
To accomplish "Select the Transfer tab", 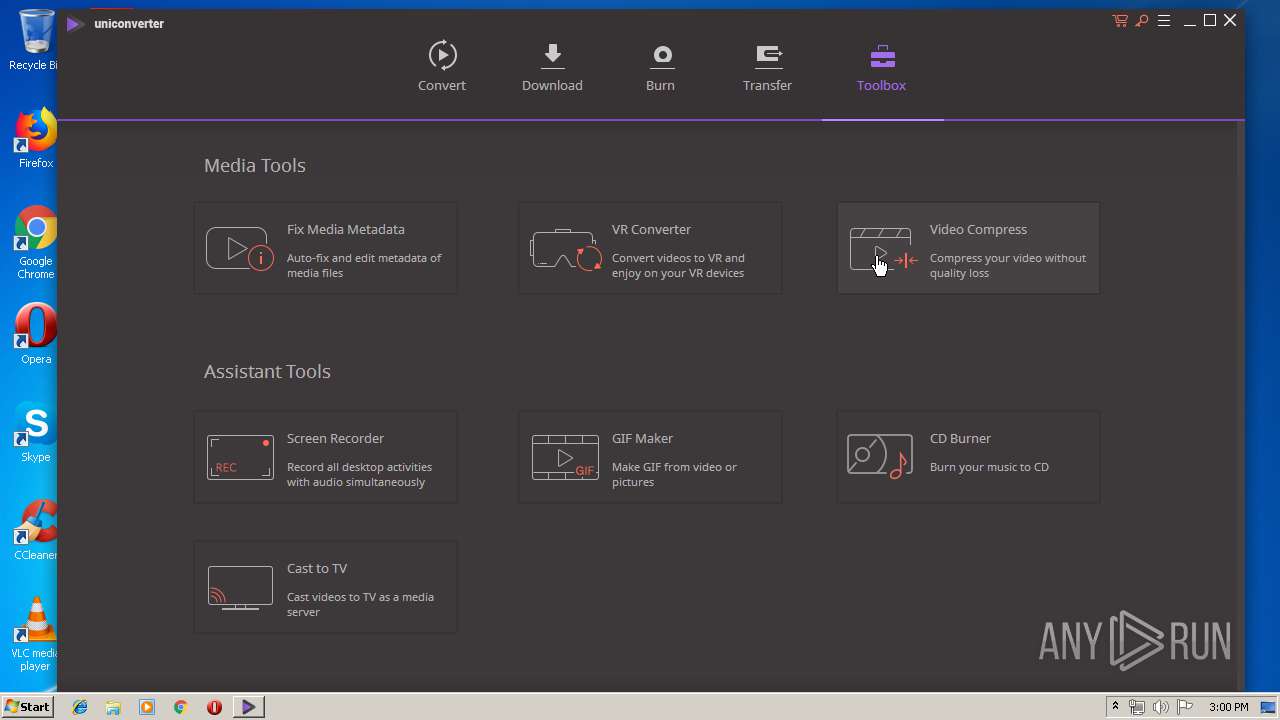I will pos(767,68).
